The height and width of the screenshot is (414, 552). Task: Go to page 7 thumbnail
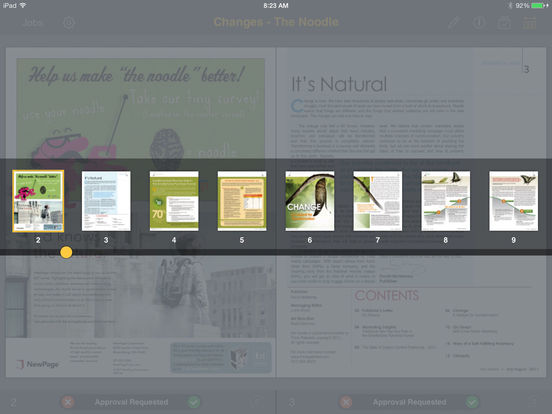click(377, 201)
